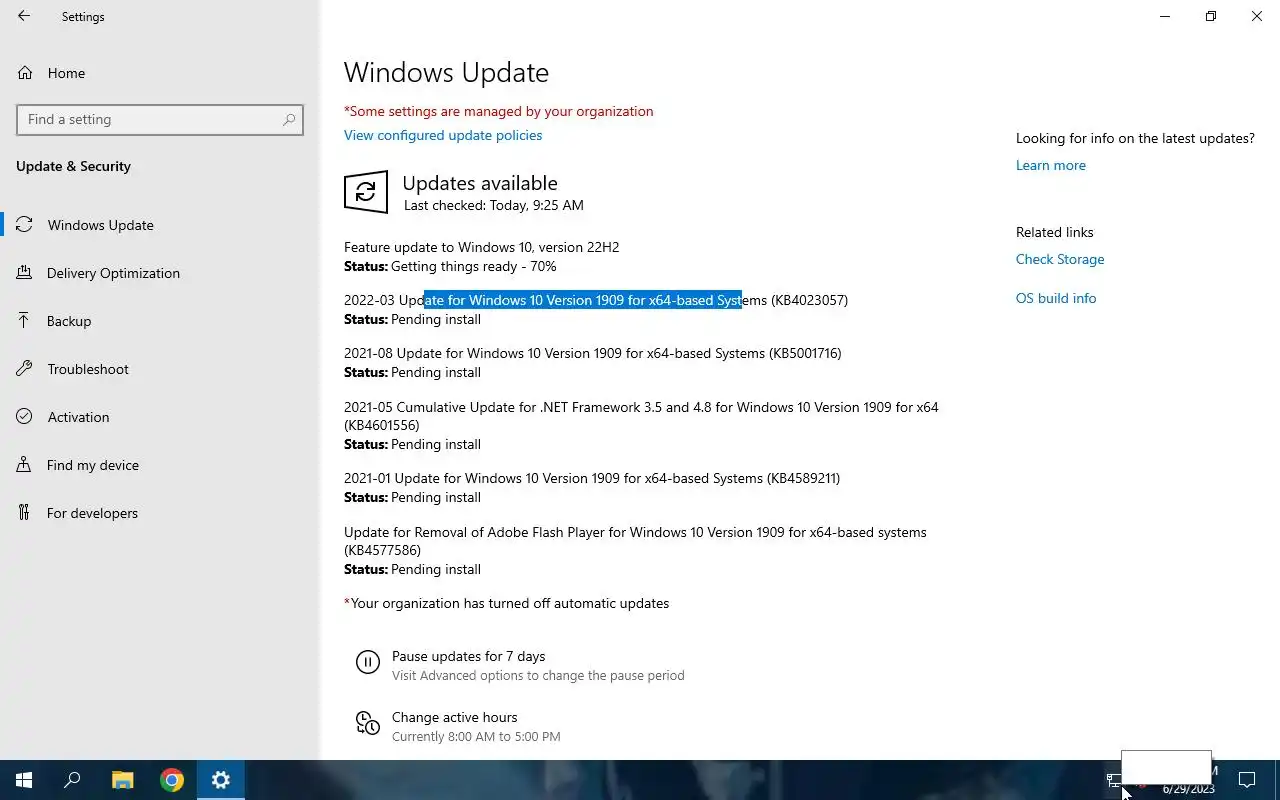This screenshot has width=1280, height=800.
Task: Click the KB5001716 update entry
Action: (x=593, y=353)
